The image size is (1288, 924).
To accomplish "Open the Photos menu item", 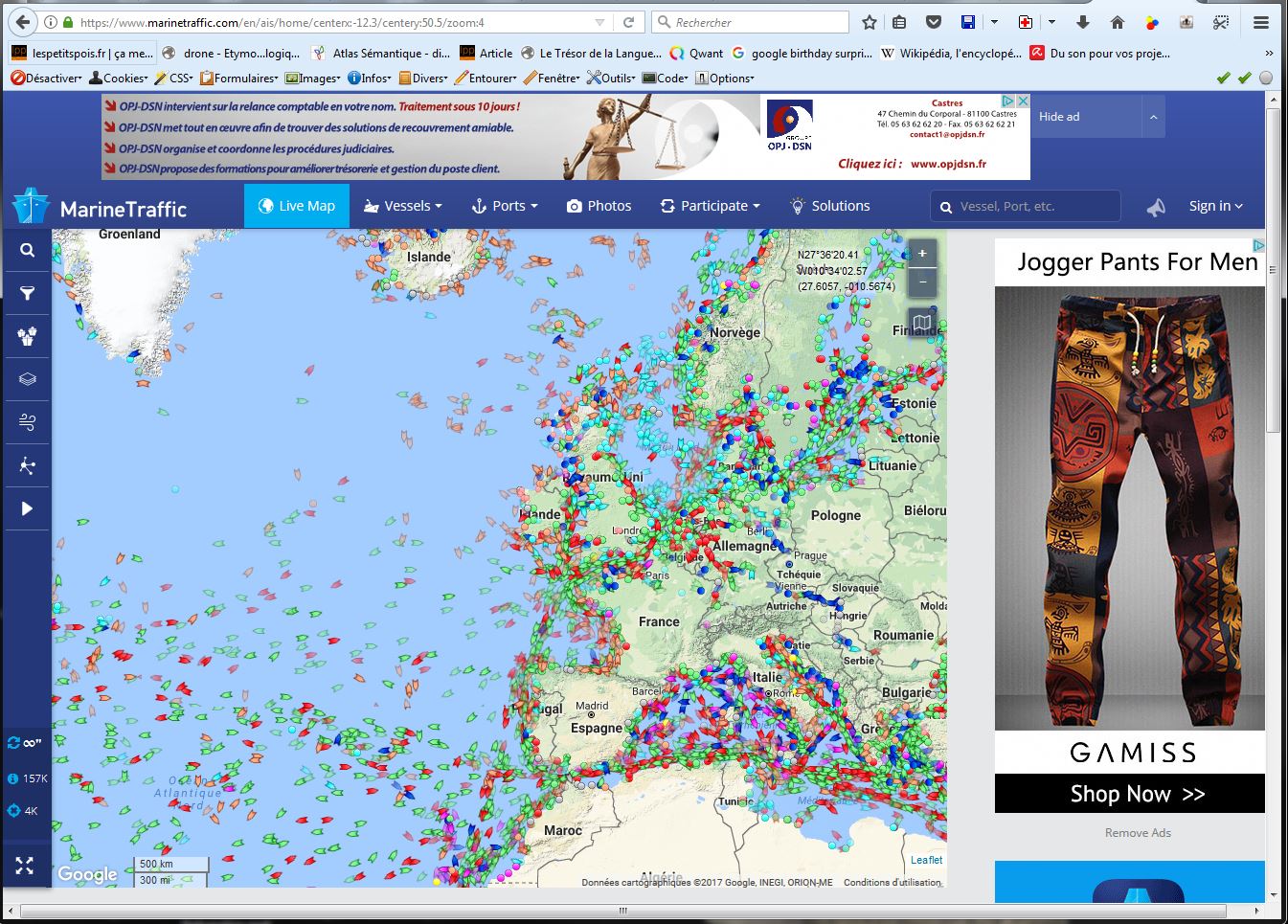I will [x=599, y=206].
